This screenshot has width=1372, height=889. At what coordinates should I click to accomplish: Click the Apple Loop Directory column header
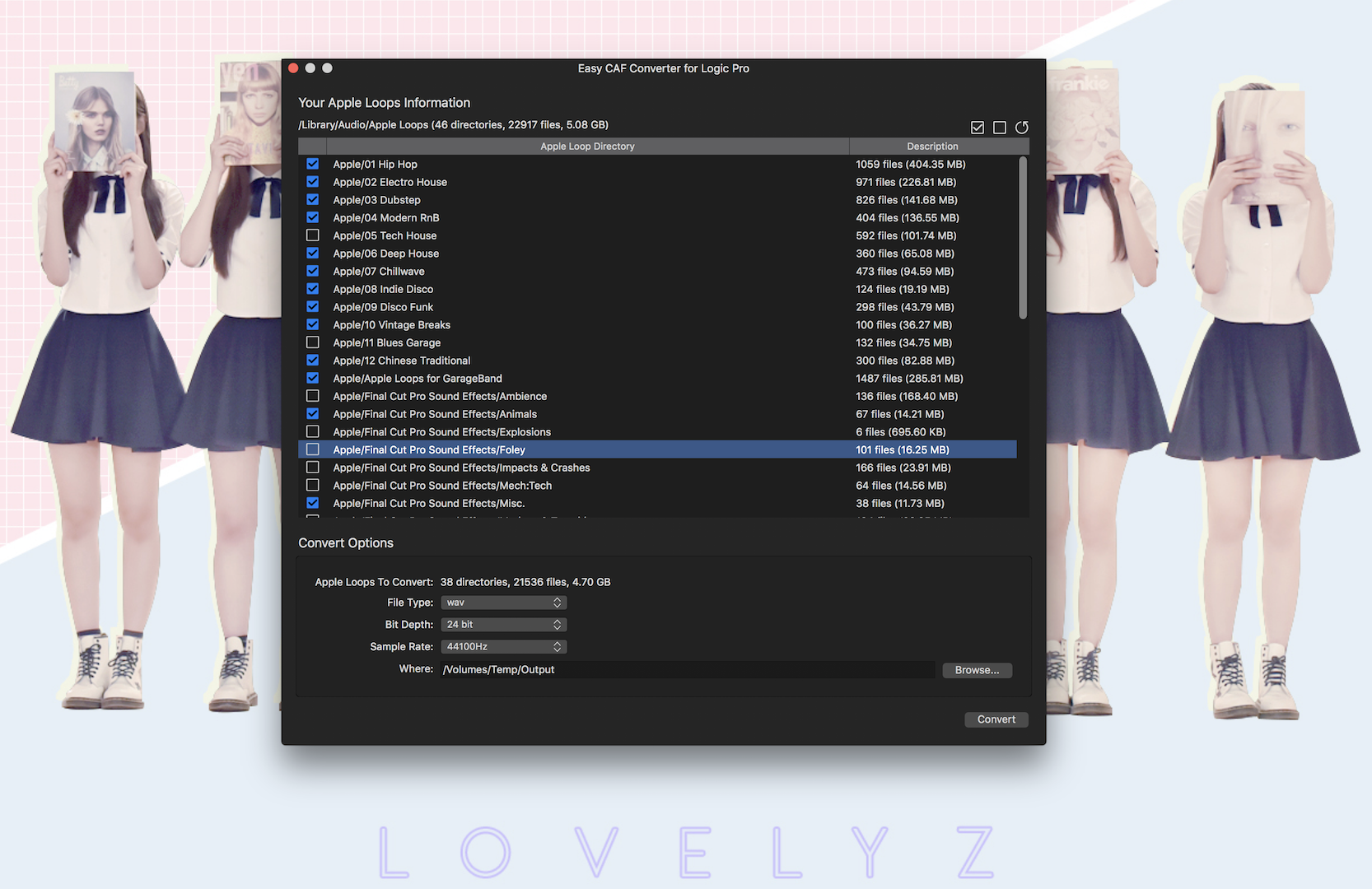click(x=587, y=147)
